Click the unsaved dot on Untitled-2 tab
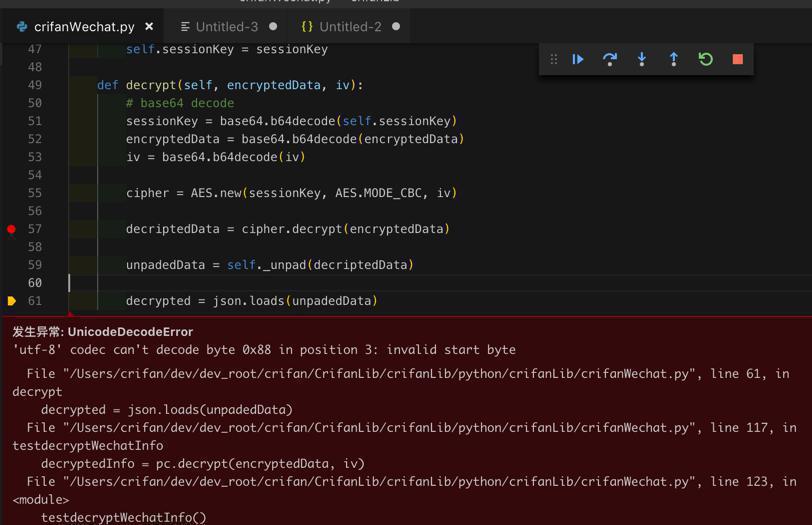This screenshot has width=812, height=525. click(396, 27)
